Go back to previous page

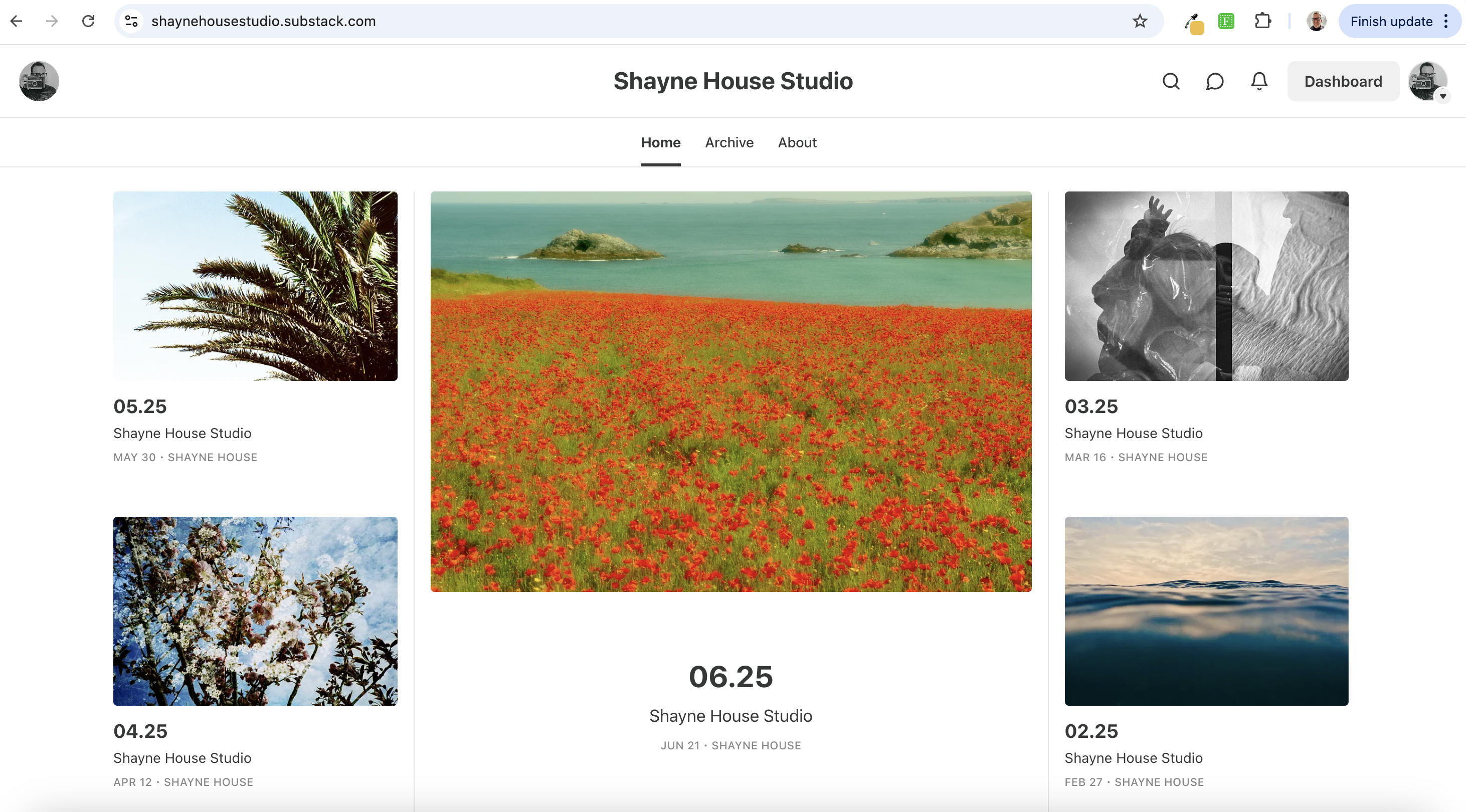17,22
